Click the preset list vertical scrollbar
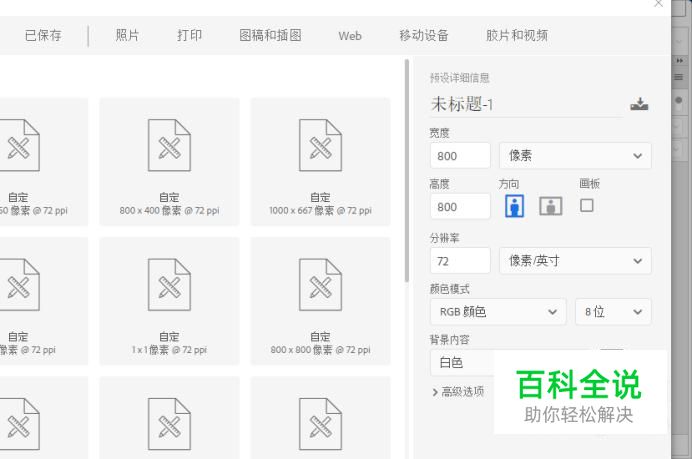This screenshot has width=692, height=459. (x=406, y=171)
